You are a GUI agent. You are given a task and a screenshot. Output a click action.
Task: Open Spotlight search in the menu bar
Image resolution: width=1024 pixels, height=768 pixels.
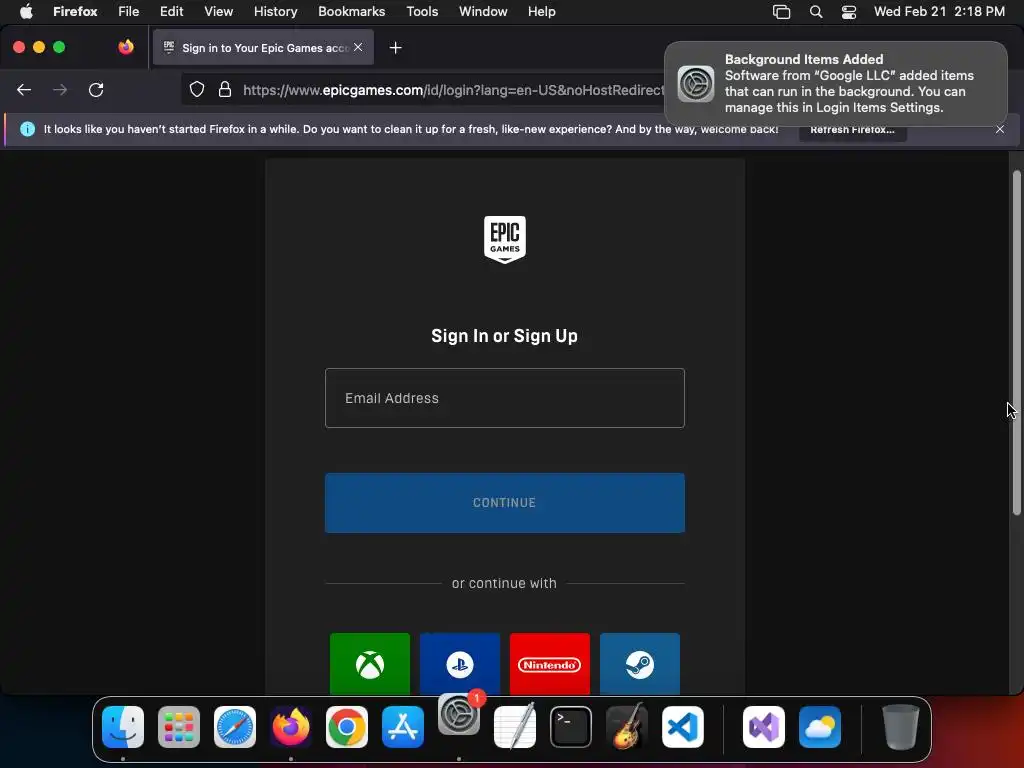tap(816, 12)
